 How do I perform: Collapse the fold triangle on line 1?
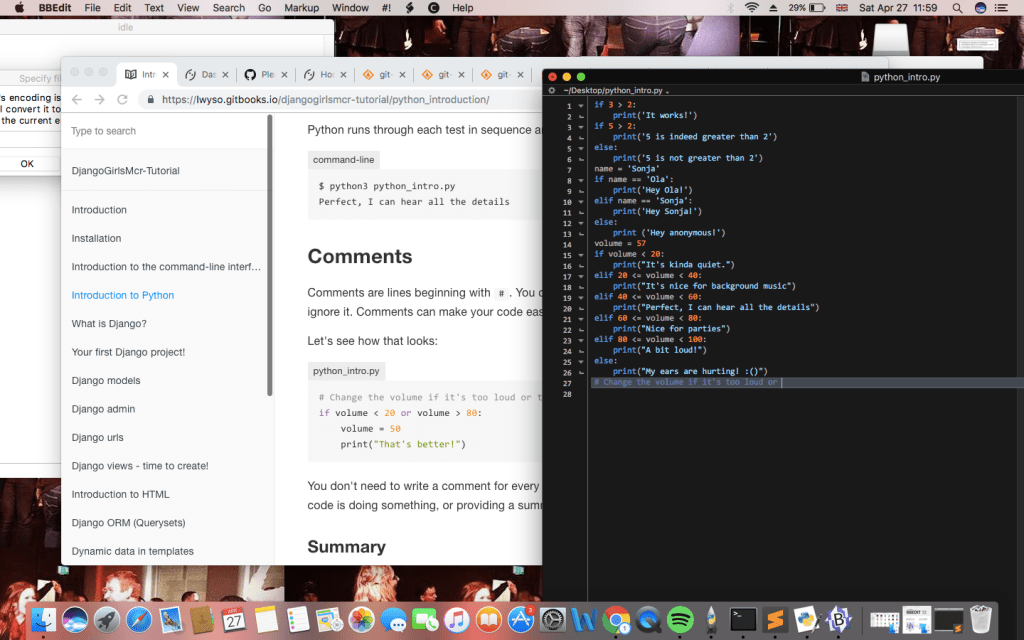581,105
